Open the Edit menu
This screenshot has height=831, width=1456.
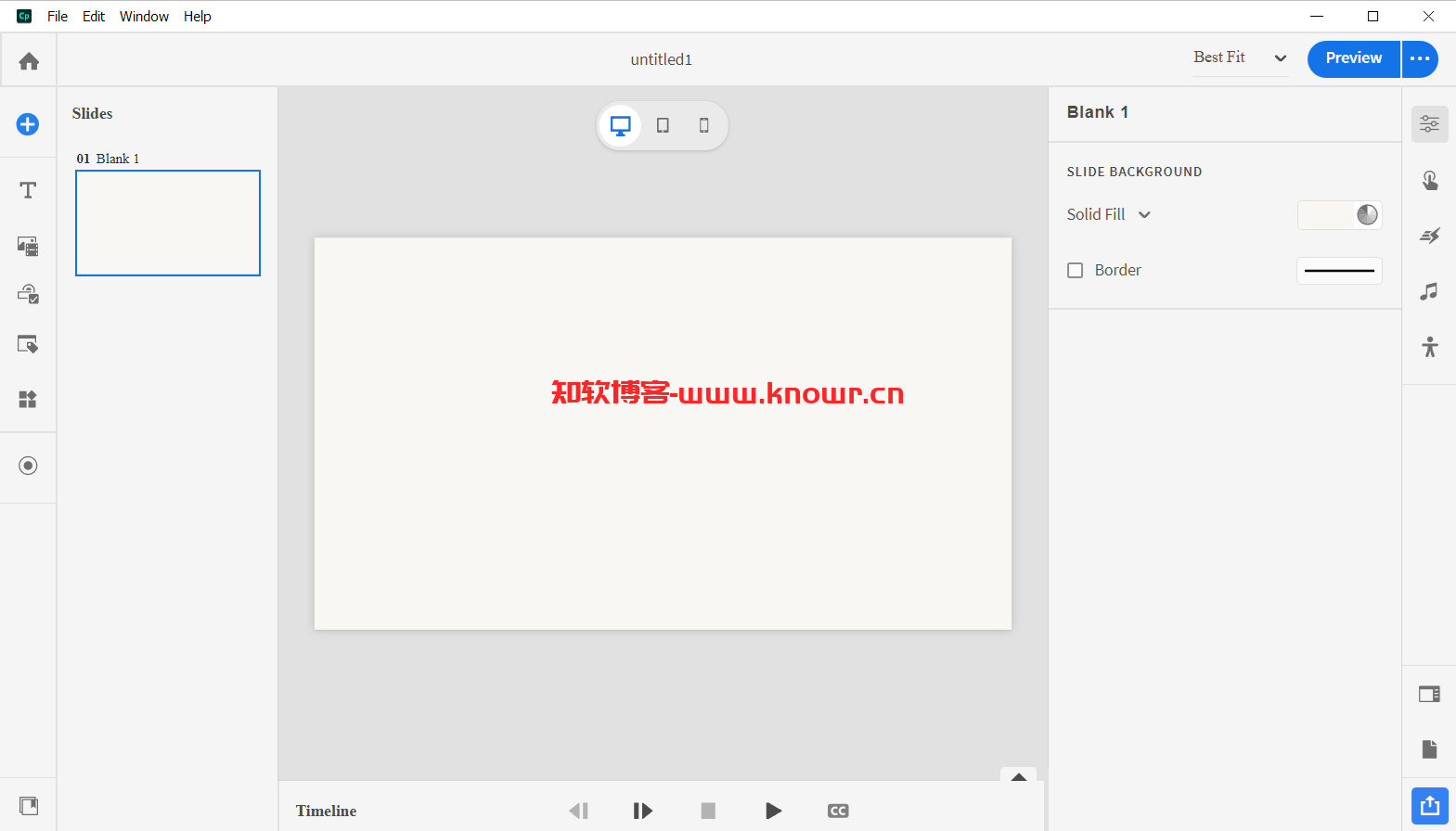[94, 17]
